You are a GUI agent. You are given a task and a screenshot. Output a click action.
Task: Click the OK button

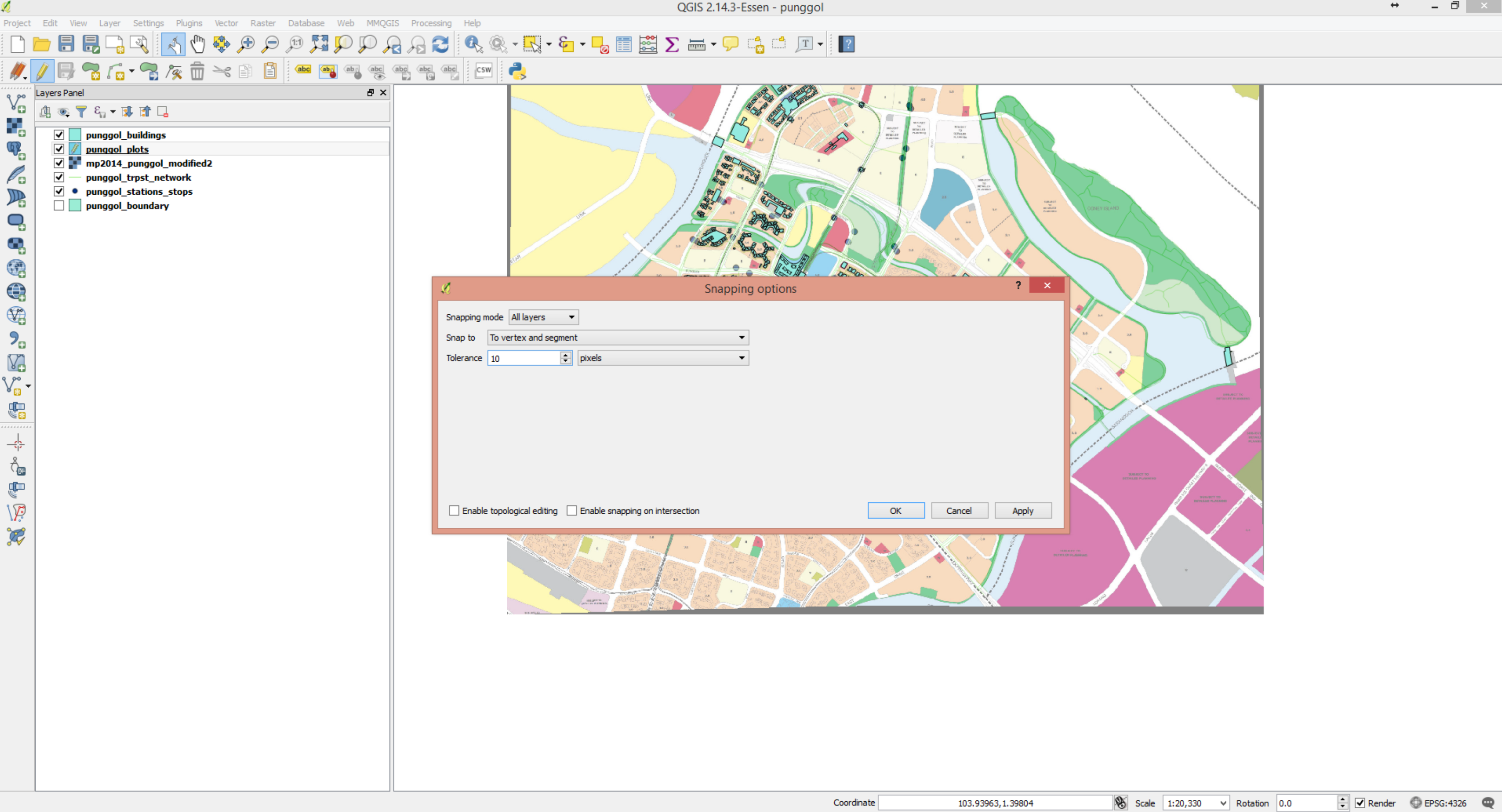point(895,510)
